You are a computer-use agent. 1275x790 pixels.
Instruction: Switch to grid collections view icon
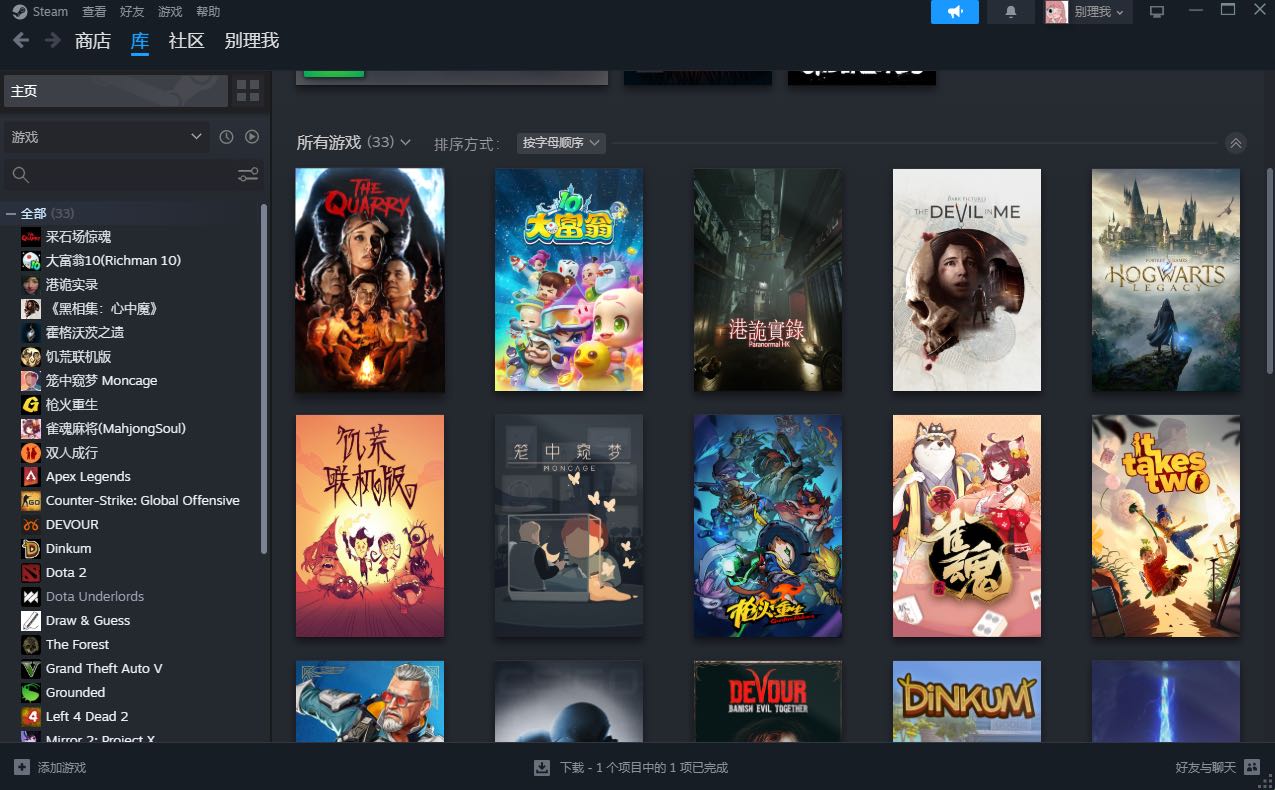248,92
